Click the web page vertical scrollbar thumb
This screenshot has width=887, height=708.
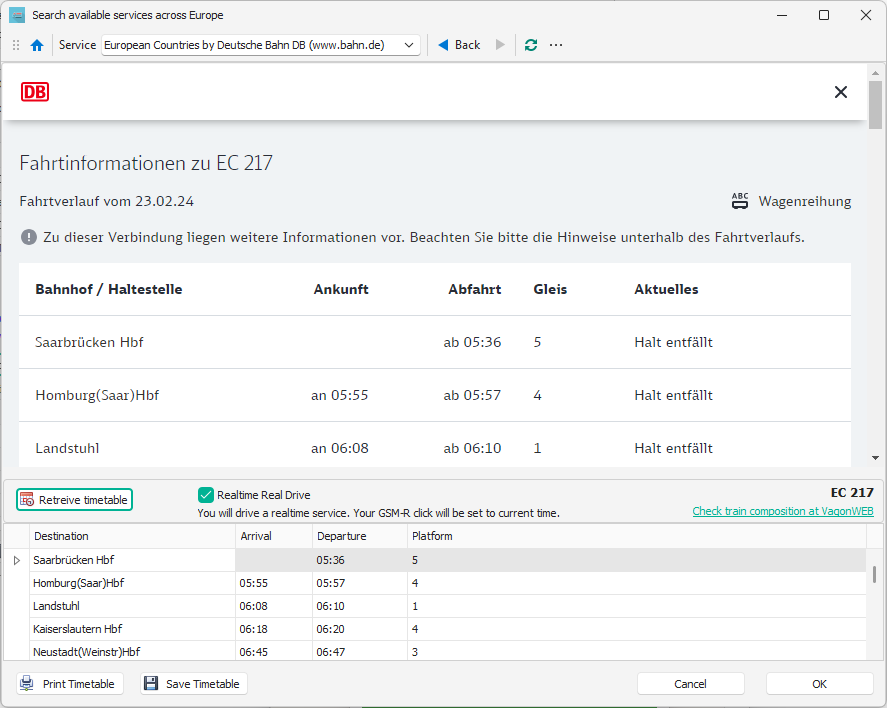875,105
